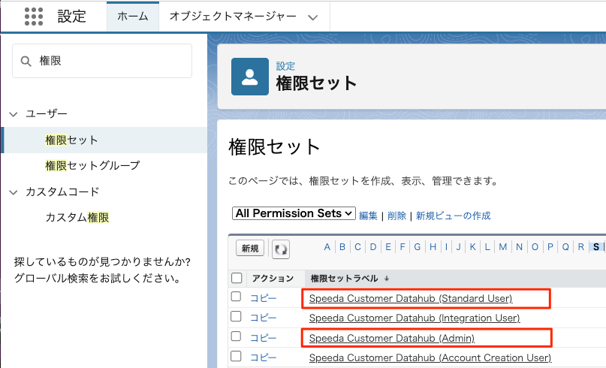
Task: Toggle the select-all checkbox in table header
Action: click(236, 278)
